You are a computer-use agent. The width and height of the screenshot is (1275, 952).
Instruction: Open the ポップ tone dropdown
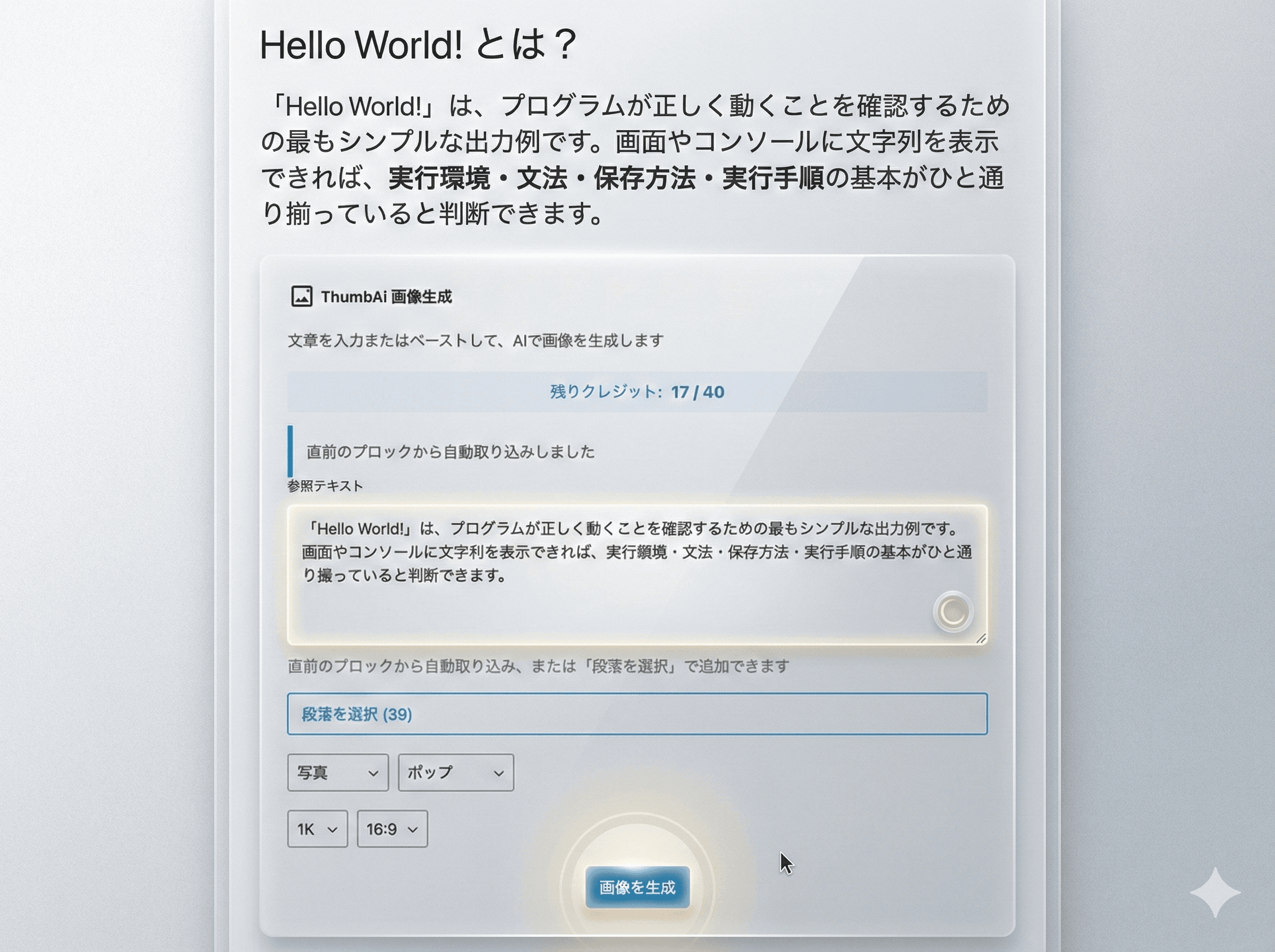[455, 773]
